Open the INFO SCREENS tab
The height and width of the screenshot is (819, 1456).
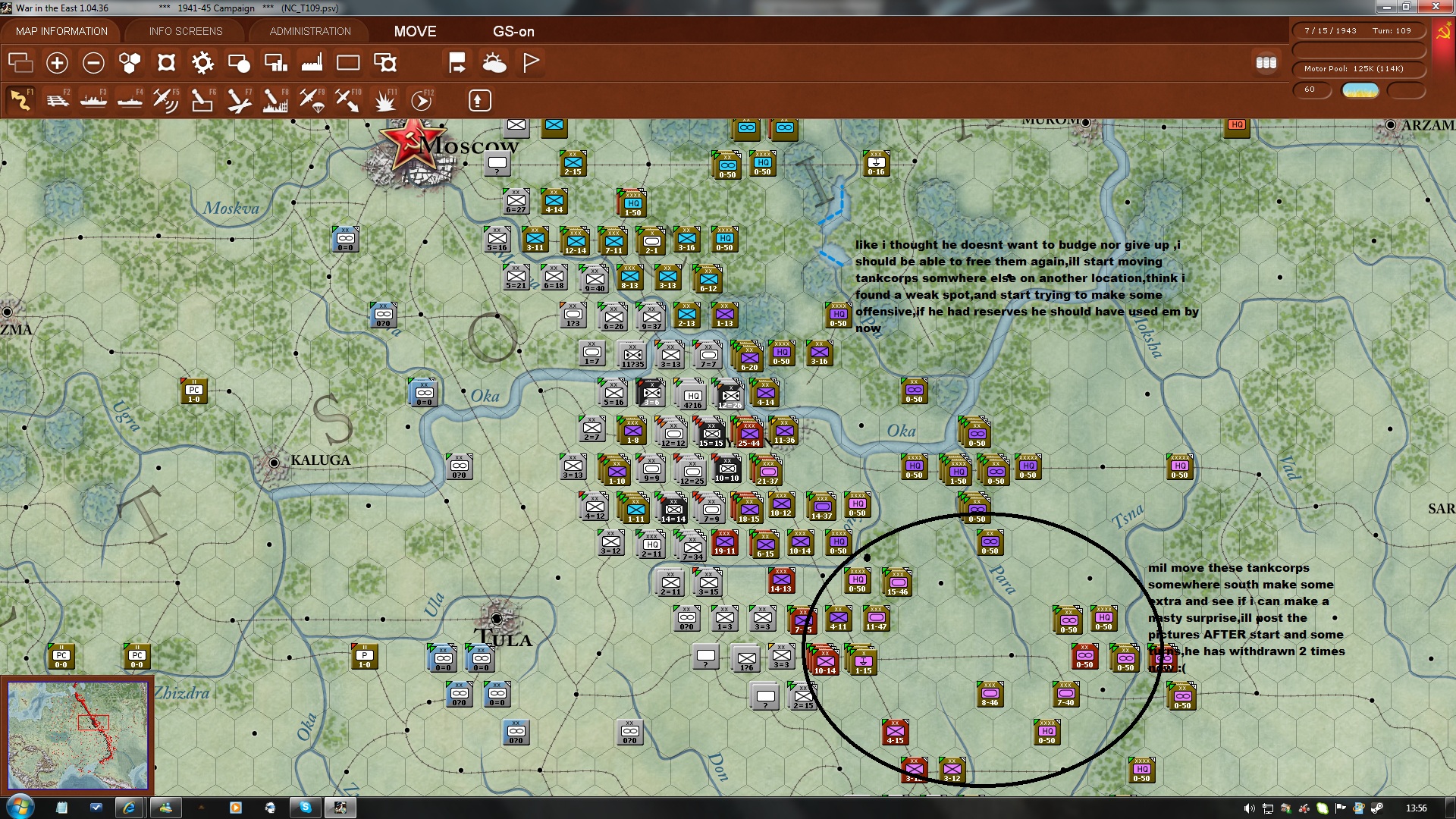pos(186,31)
